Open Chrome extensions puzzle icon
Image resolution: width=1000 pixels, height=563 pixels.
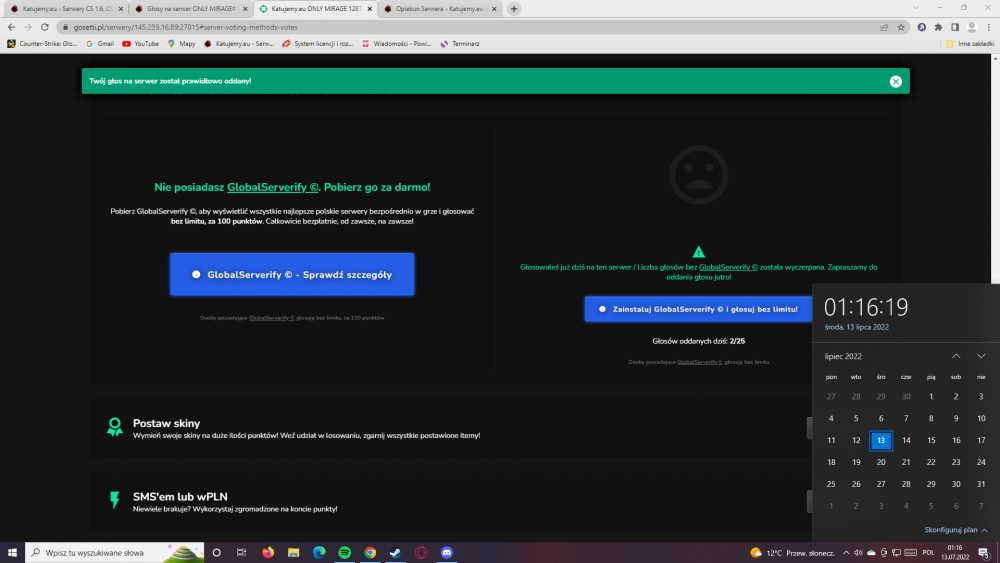[938, 27]
